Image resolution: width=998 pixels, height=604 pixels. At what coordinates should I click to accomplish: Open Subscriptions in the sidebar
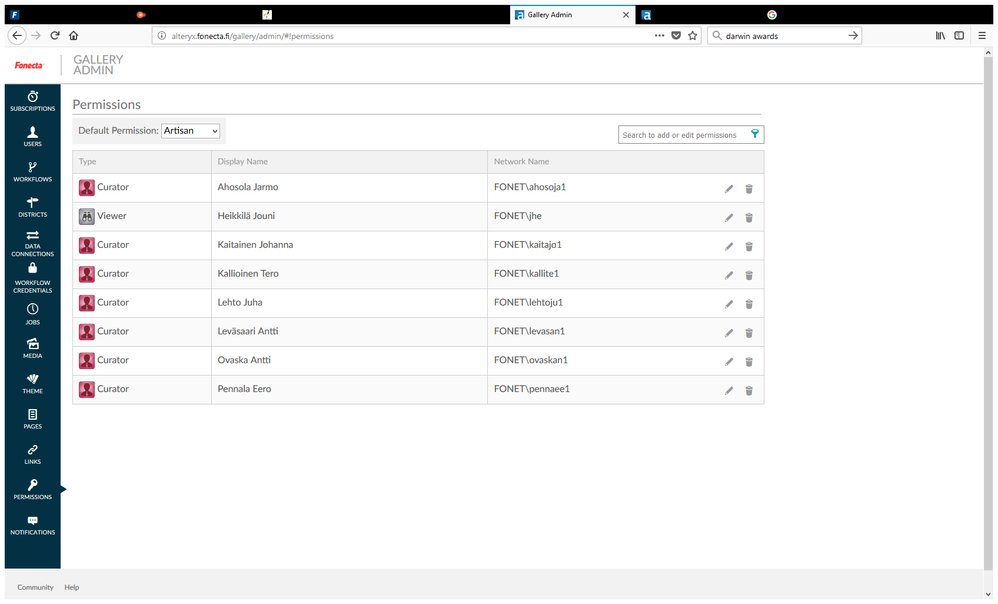(x=32, y=101)
